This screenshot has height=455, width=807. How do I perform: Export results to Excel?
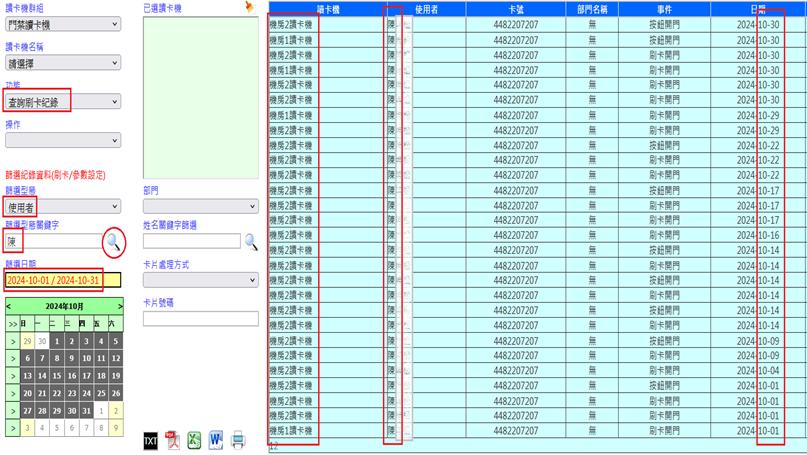(194, 440)
